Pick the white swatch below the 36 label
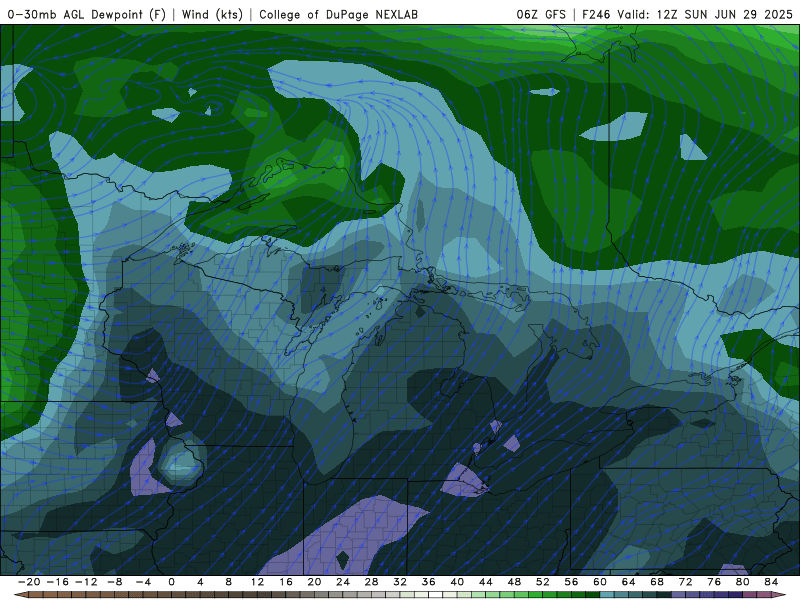This screenshot has height=600, width=800. point(436,595)
